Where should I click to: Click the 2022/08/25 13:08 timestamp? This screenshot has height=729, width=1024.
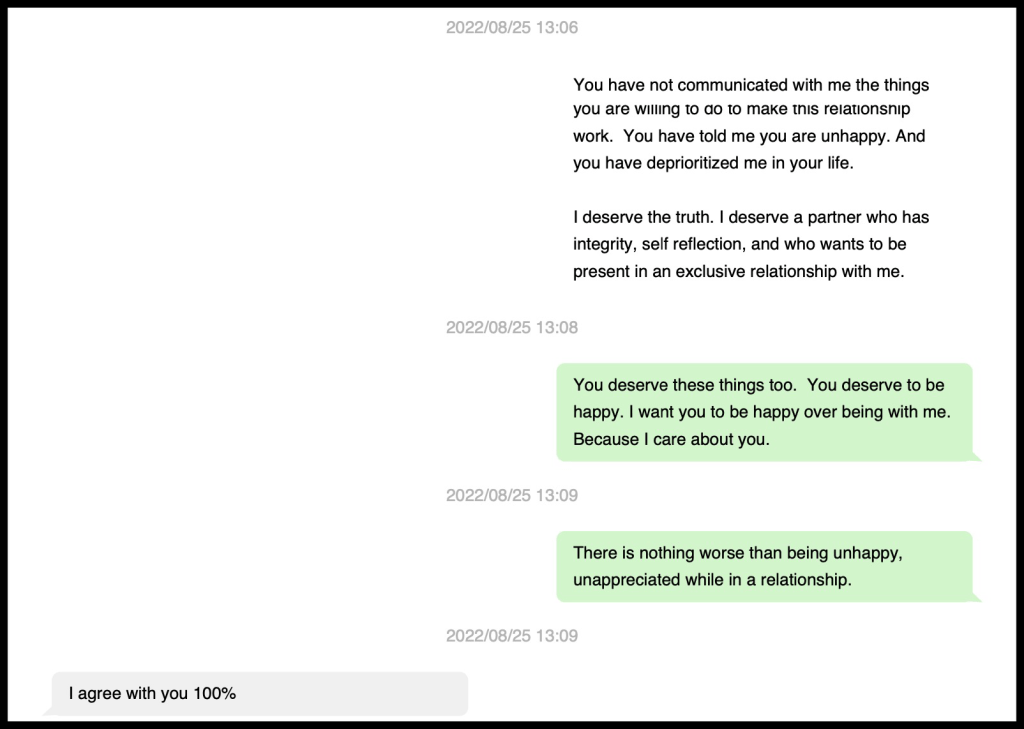tap(512, 328)
